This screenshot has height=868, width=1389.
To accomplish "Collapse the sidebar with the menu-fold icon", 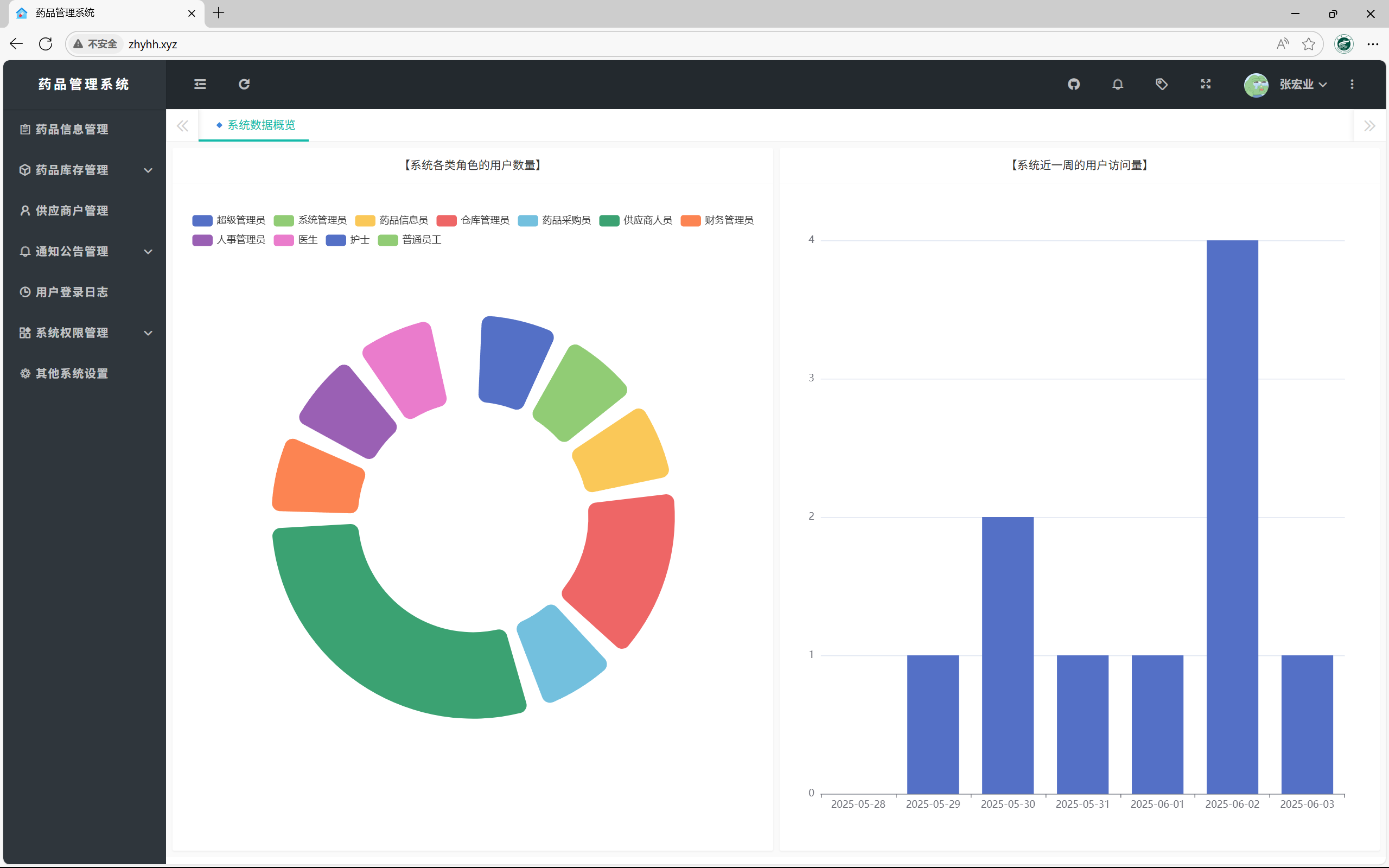I will coord(200,85).
